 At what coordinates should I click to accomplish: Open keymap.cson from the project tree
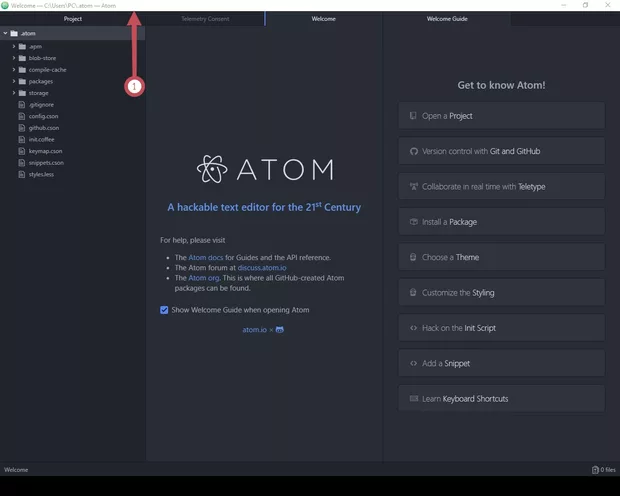[x=45, y=151]
